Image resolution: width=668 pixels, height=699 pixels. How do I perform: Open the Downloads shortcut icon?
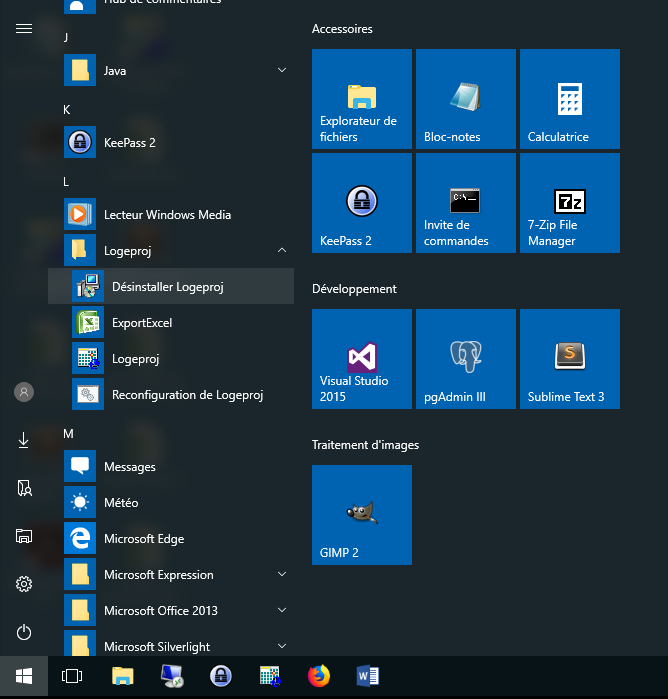pos(24,440)
